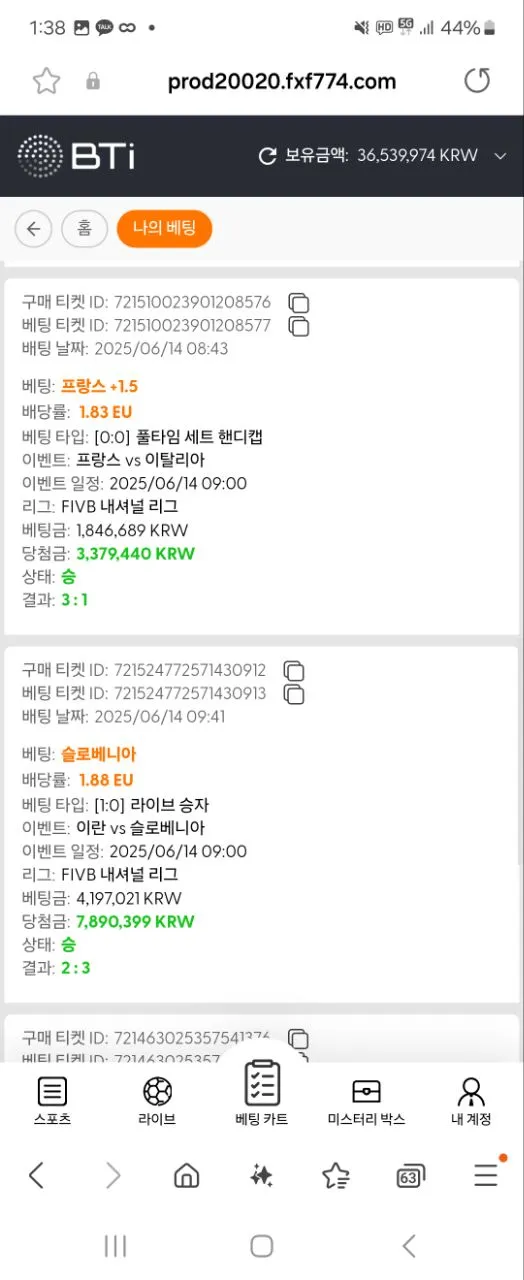The height and width of the screenshot is (1280, 524).
Task: Select the 나의 베팅 tab
Action: pyautogui.click(x=164, y=229)
